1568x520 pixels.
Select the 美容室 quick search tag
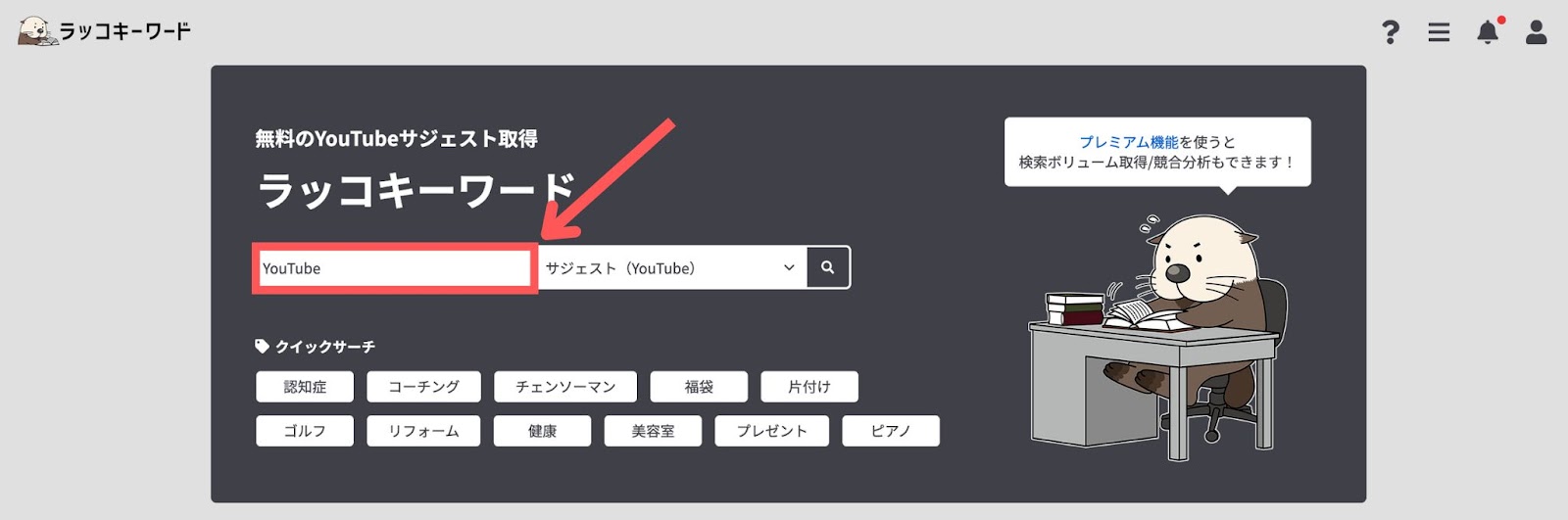[x=653, y=431]
